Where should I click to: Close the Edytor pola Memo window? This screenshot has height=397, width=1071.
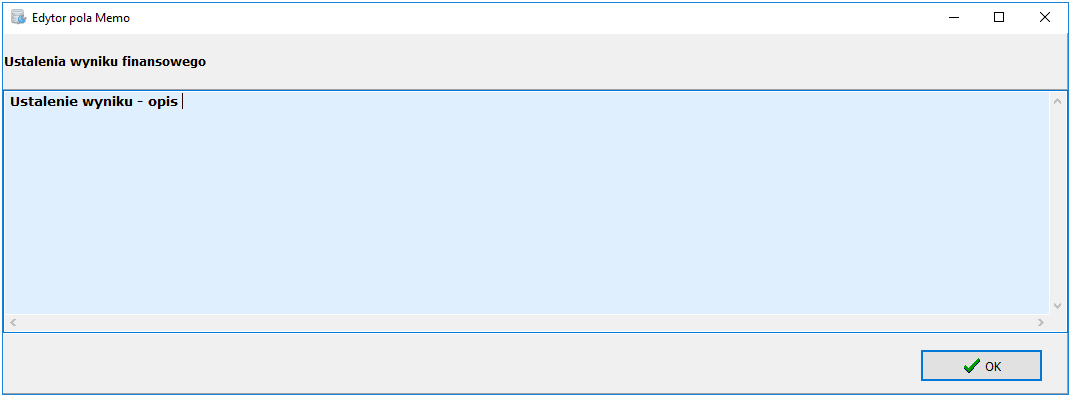click(1044, 18)
